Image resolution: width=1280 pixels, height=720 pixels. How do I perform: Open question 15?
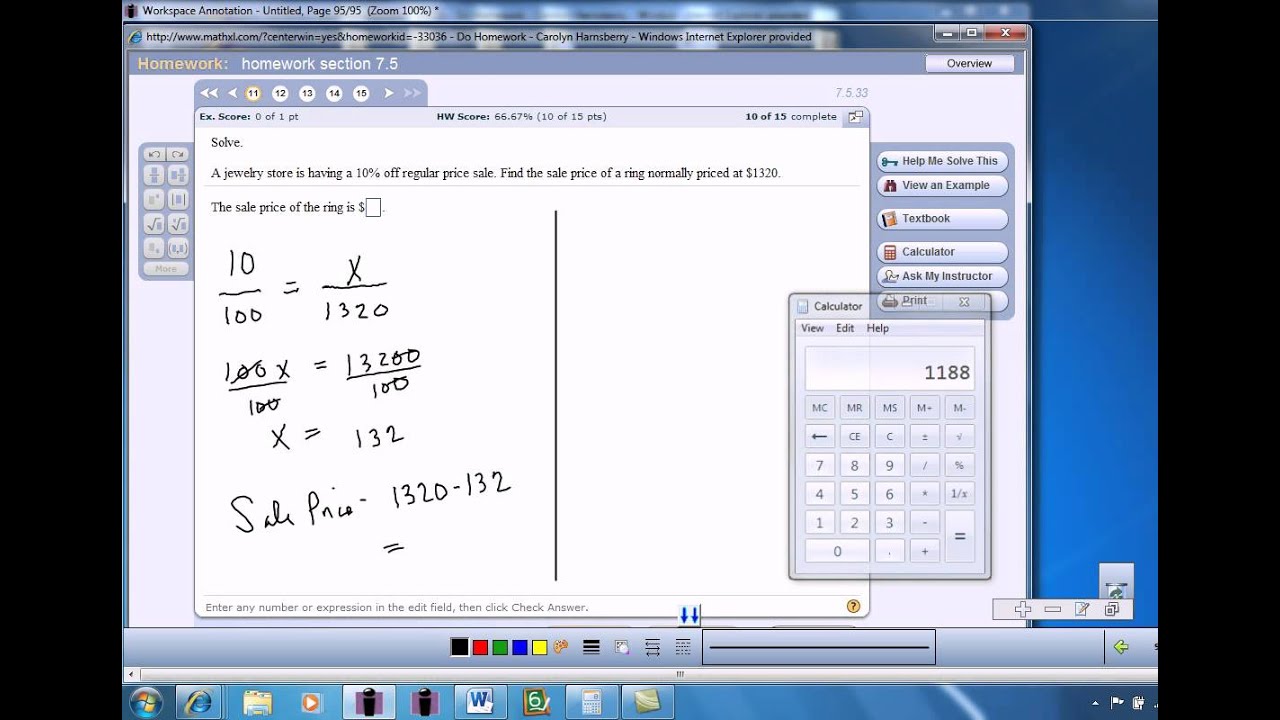coord(361,93)
